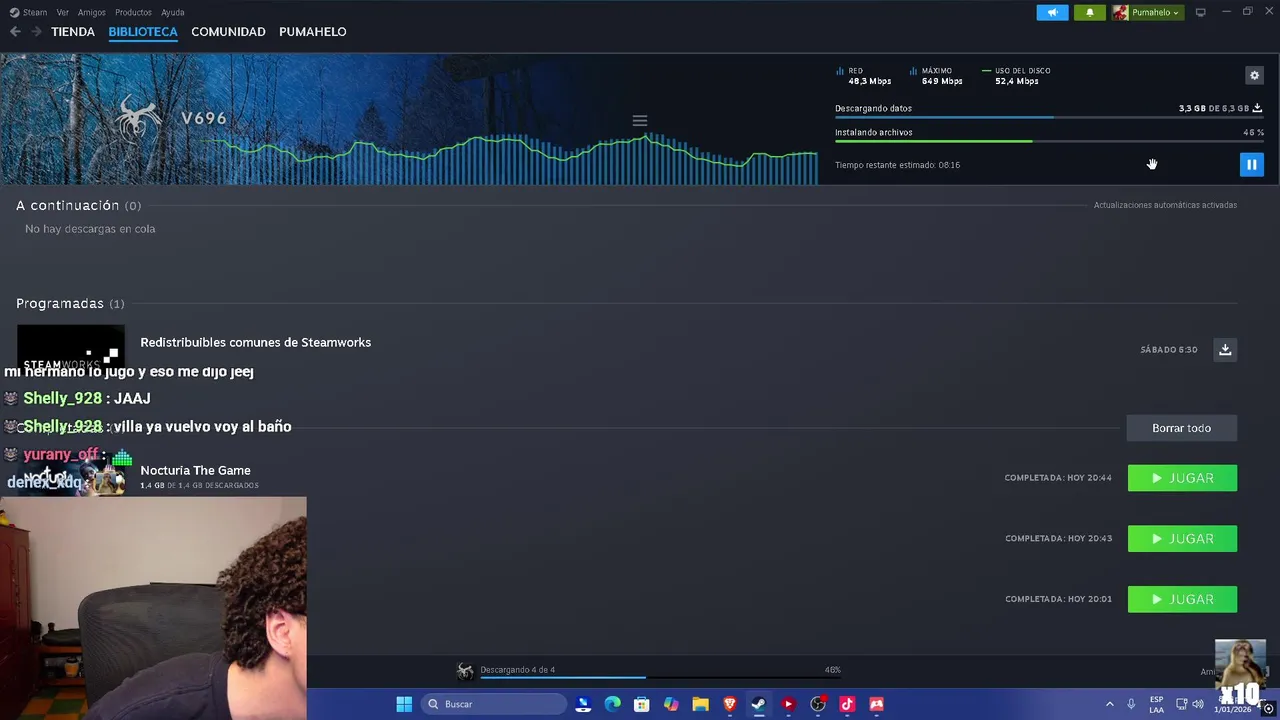Screen dimensions: 1280x720
Task: Open OBS Studio from taskbar
Action: (818, 704)
